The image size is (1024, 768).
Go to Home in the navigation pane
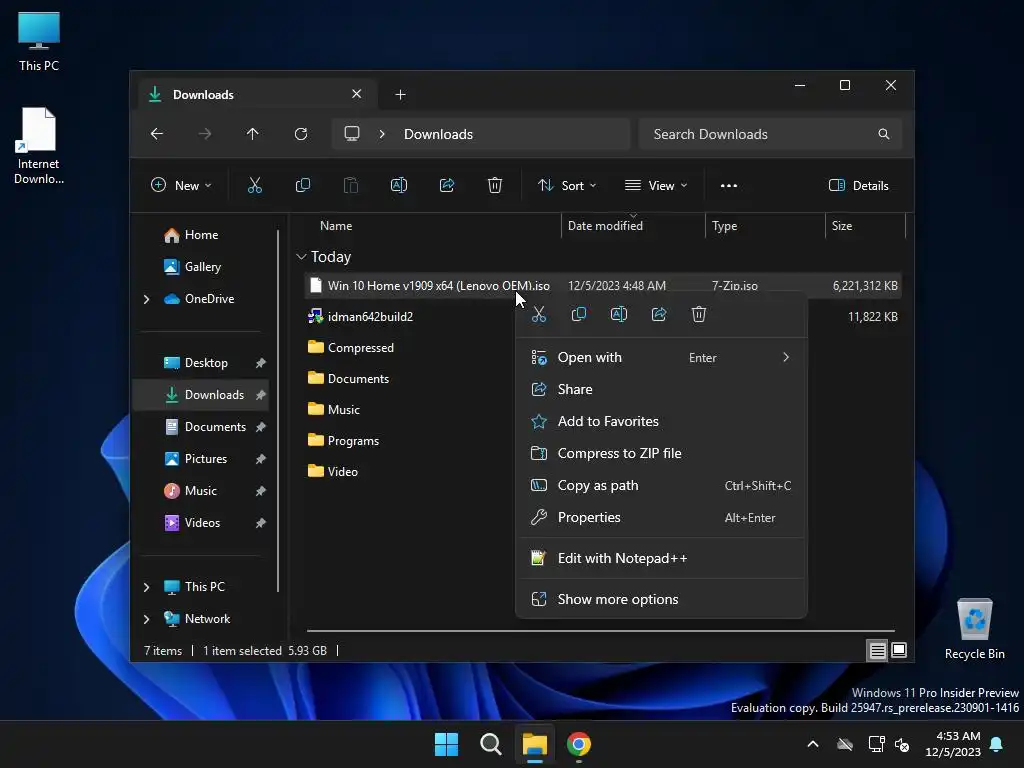[200, 235]
